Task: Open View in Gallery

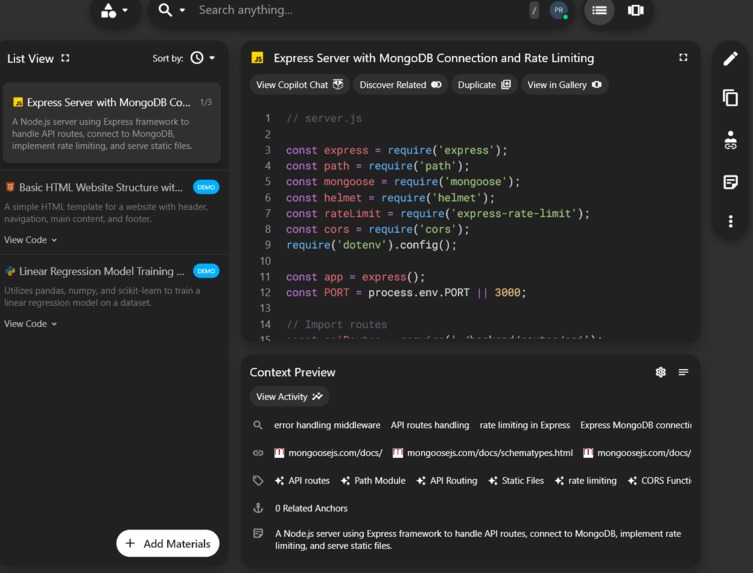Action: tap(564, 85)
